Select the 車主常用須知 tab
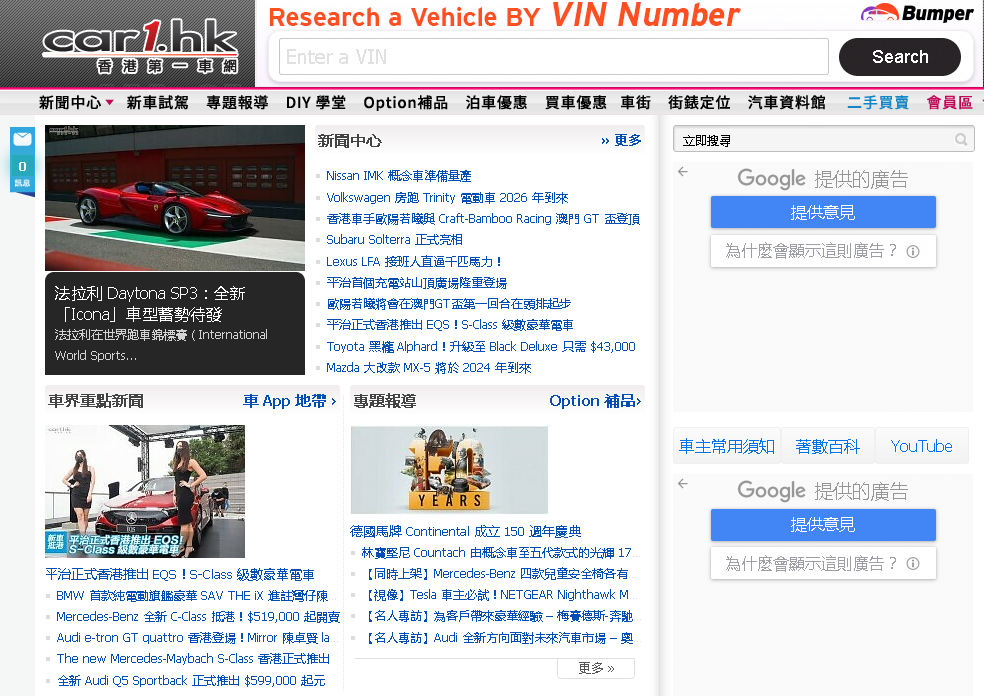Screen dimensions: 984x696 pyautogui.click(x=727, y=446)
